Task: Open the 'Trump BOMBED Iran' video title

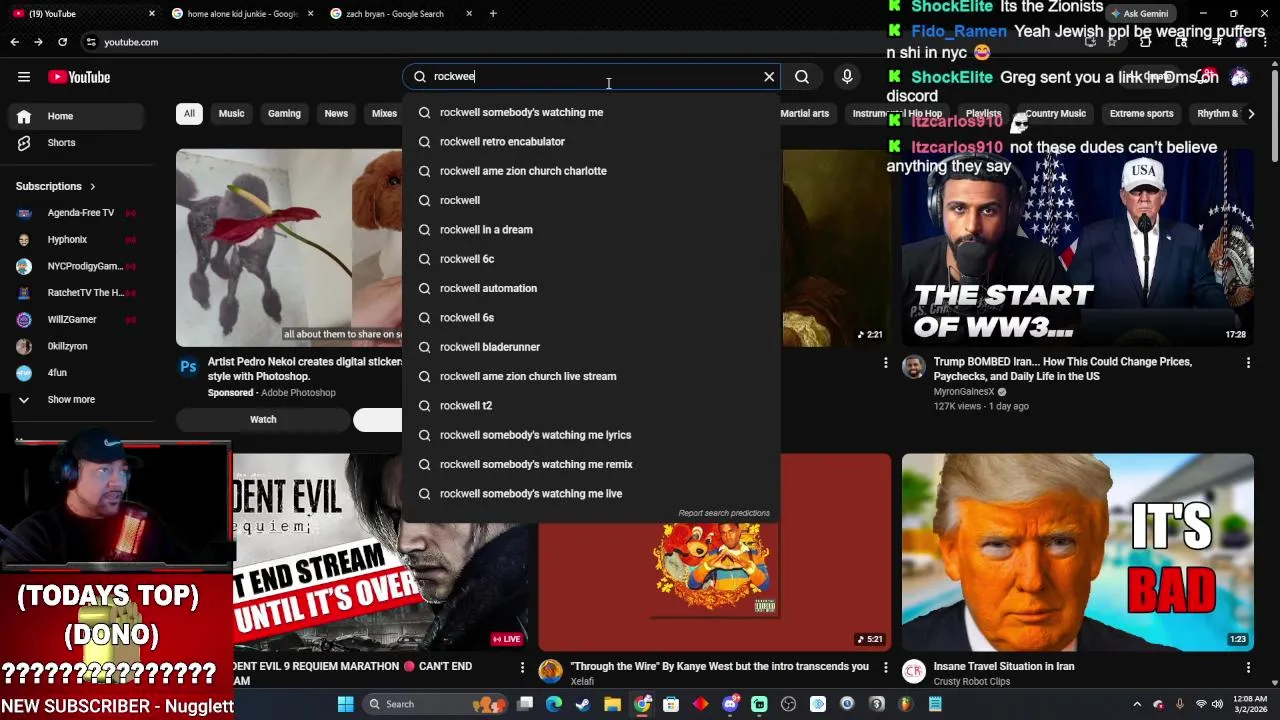Action: tap(1062, 369)
